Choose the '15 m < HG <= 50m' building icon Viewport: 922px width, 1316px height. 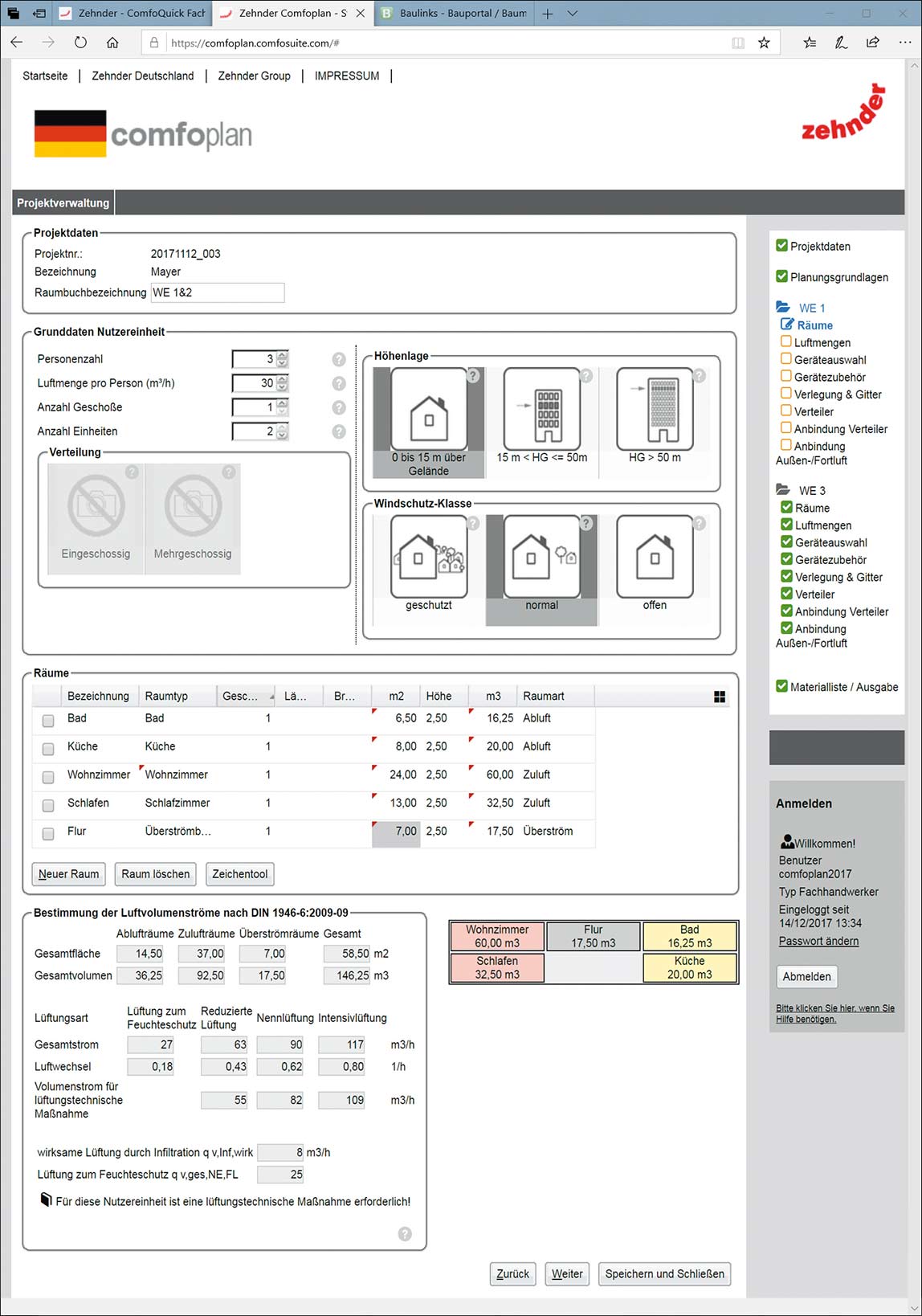point(541,410)
